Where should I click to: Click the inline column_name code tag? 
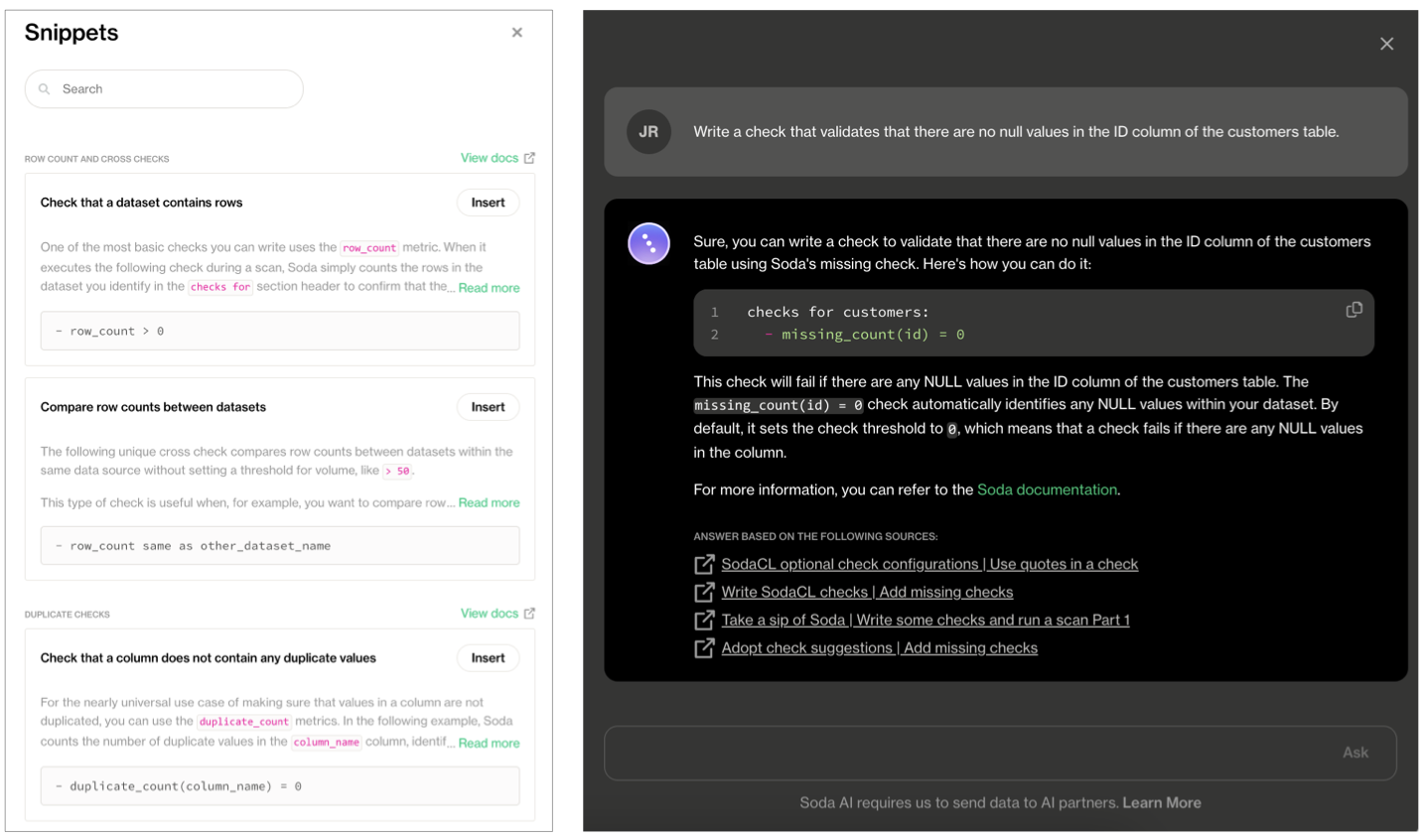(326, 742)
